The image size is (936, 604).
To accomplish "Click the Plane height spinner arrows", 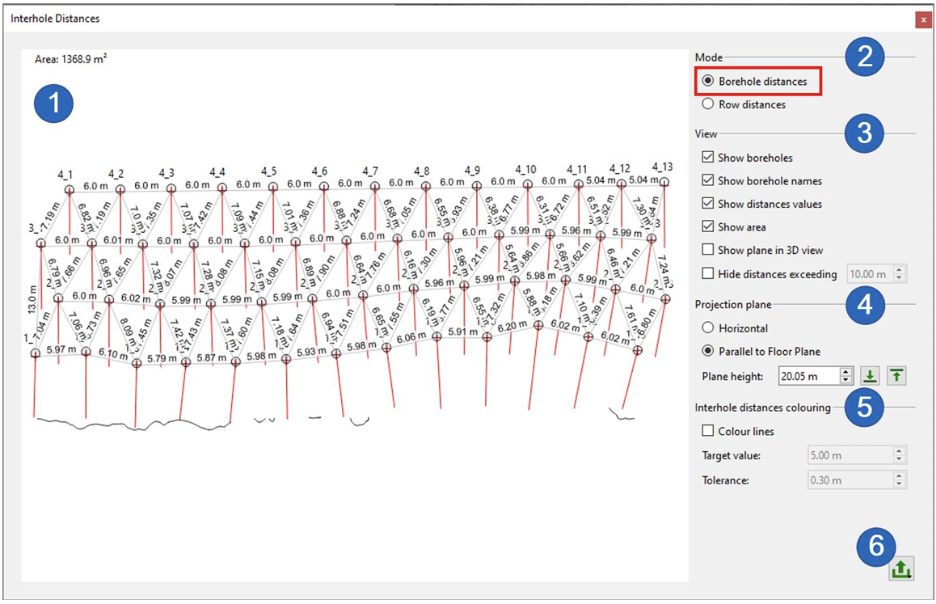I will point(846,376).
